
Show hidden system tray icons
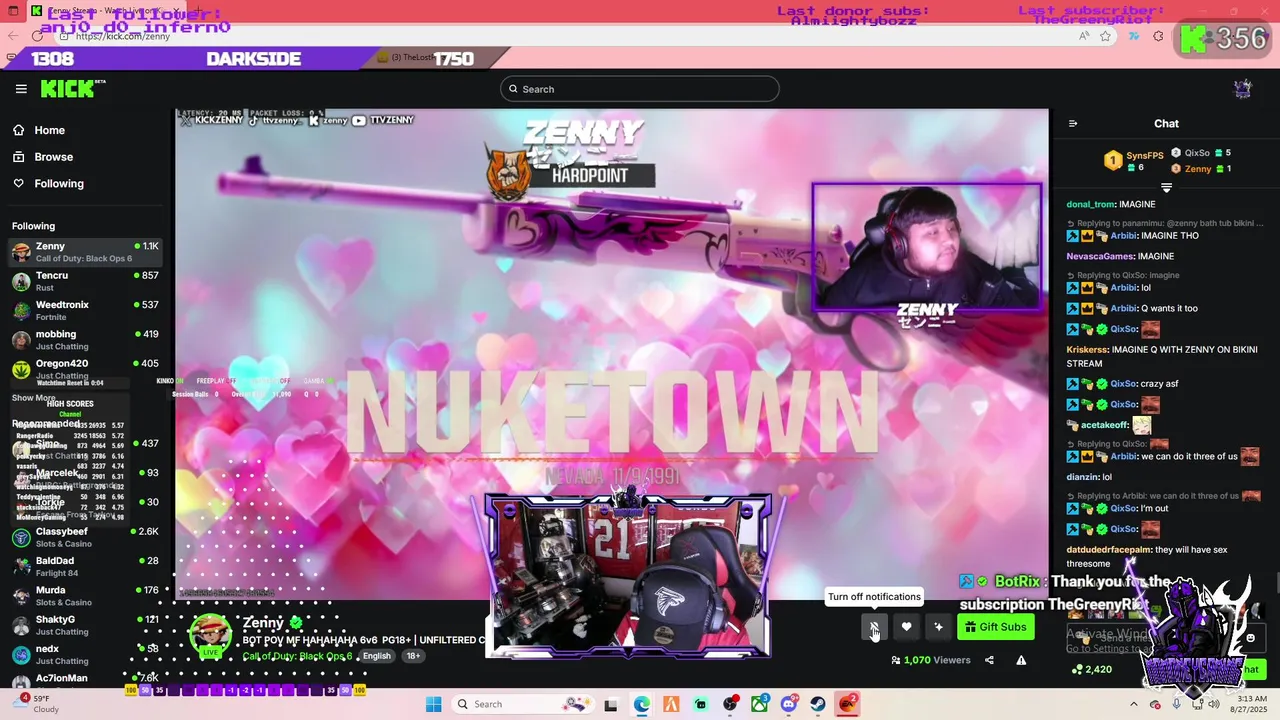(1133, 704)
